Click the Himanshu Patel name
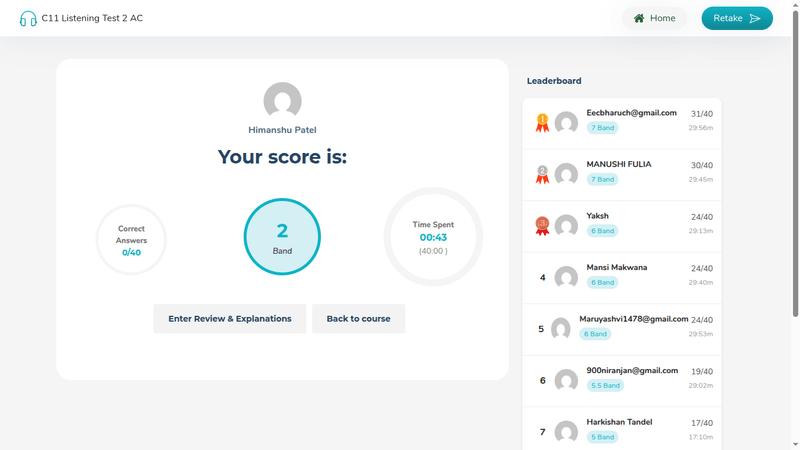Viewport: 800px width, 450px height. click(282, 130)
